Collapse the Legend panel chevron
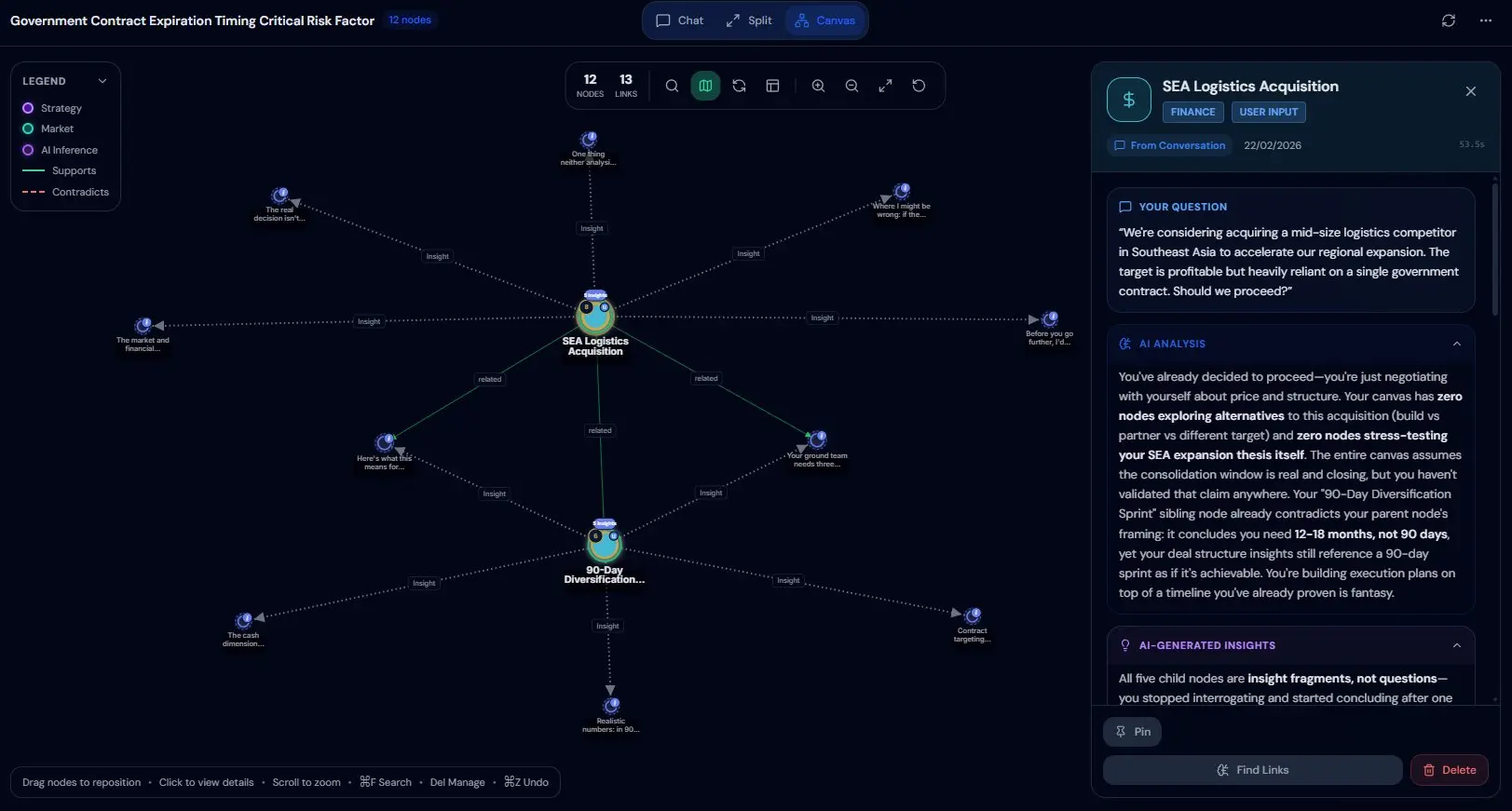The image size is (1512, 811). coord(102,81)
